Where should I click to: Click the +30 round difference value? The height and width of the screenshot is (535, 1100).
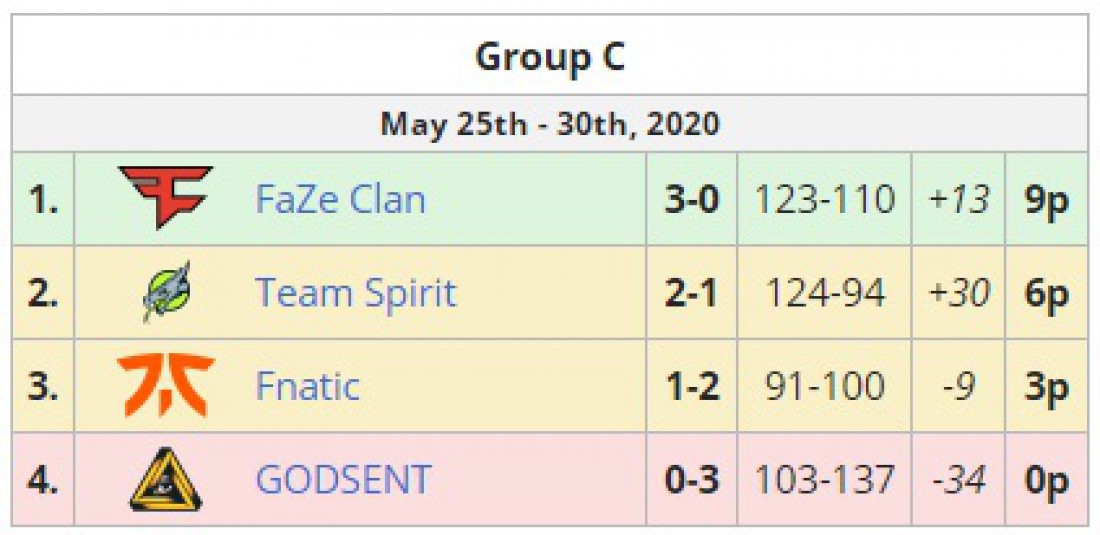click(x=958, y=293)
